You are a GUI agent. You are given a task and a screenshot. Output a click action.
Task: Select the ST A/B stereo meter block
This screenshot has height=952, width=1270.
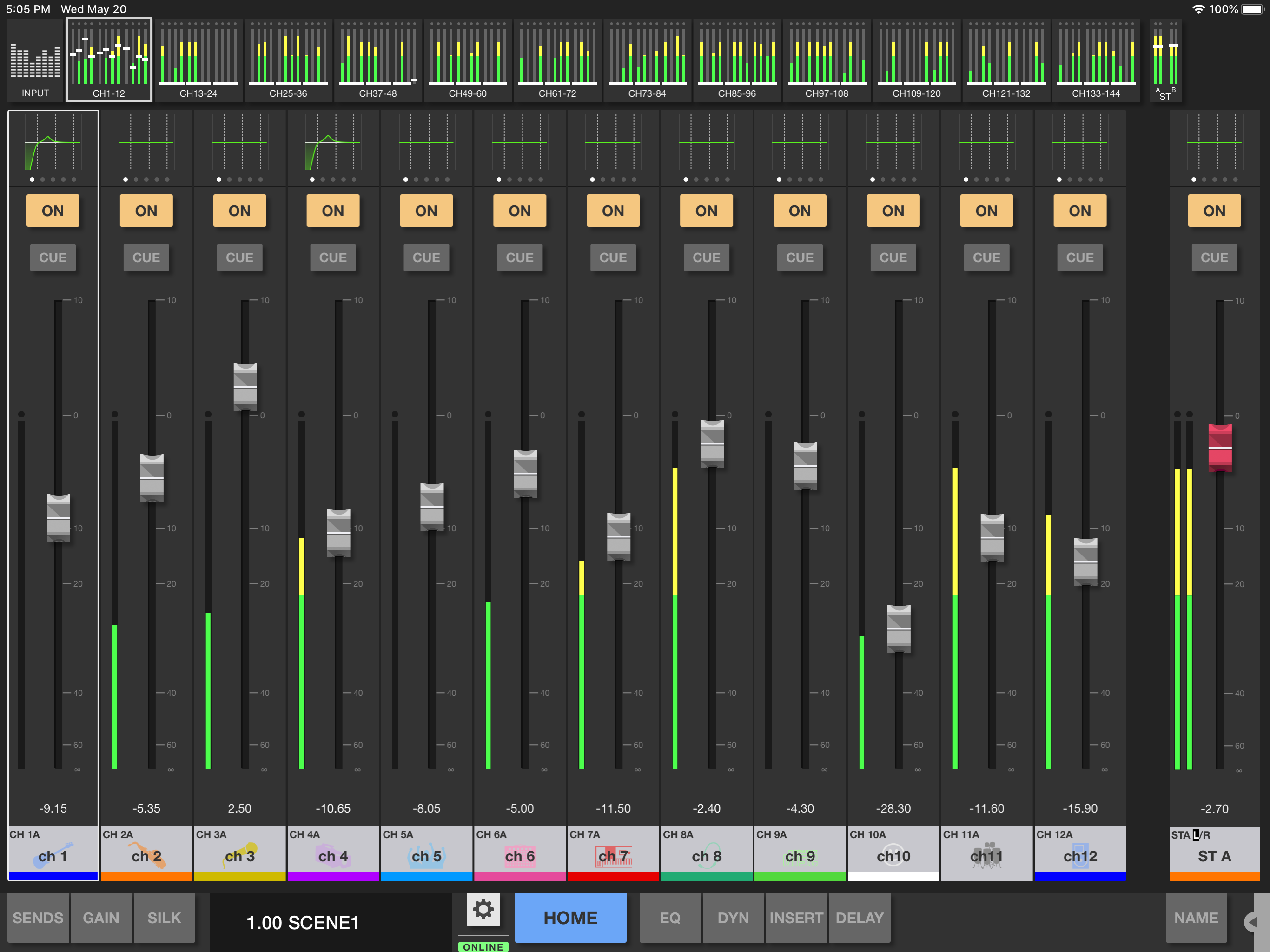(1165, 60)
